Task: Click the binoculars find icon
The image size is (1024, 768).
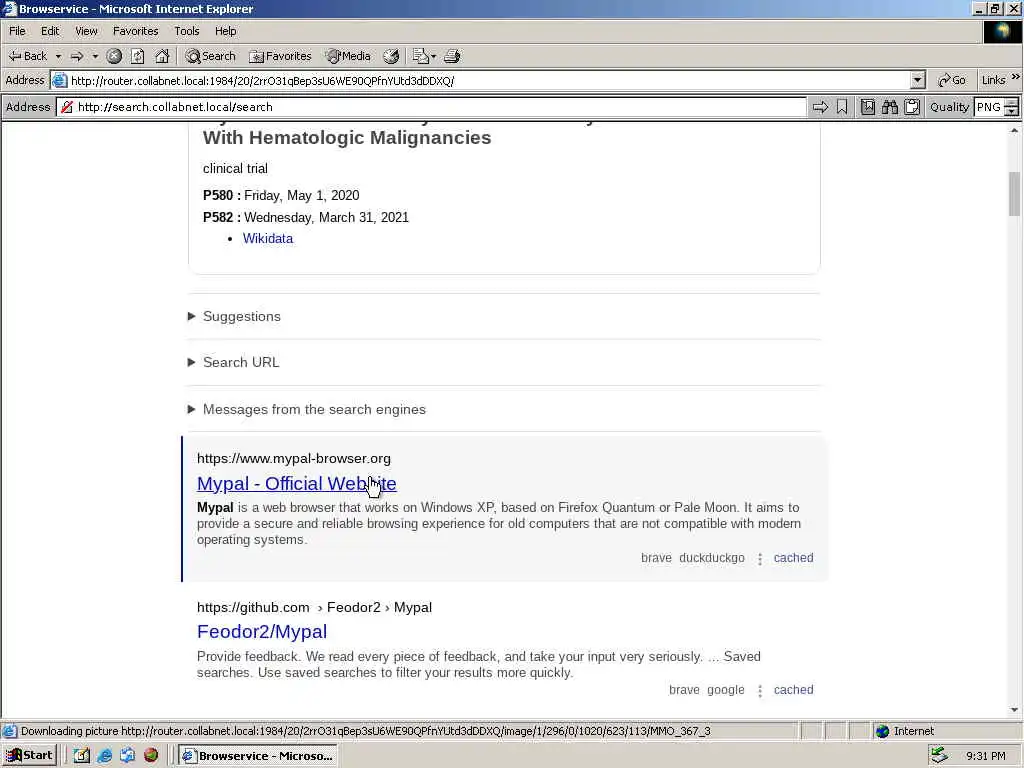Action: (x=889, y=107)
